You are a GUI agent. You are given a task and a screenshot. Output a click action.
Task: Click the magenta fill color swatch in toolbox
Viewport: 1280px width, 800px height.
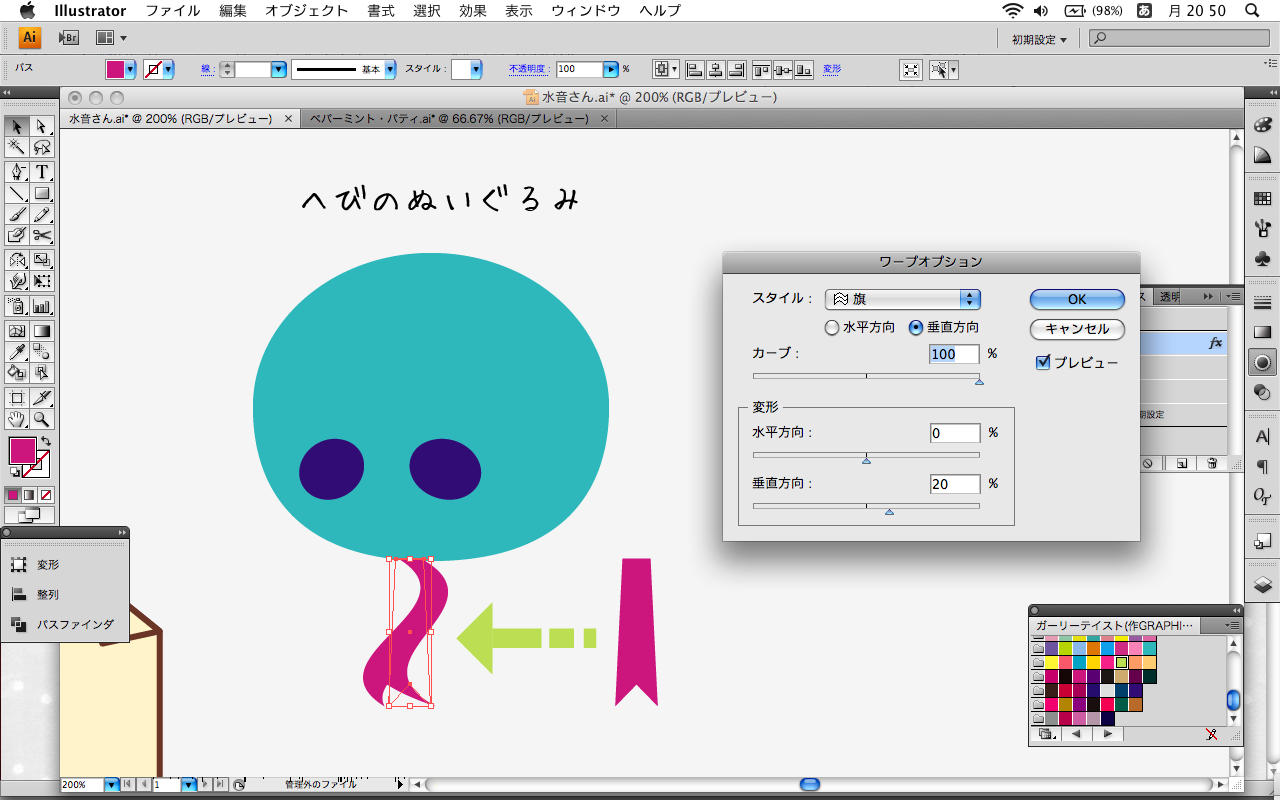coord(22,451)
